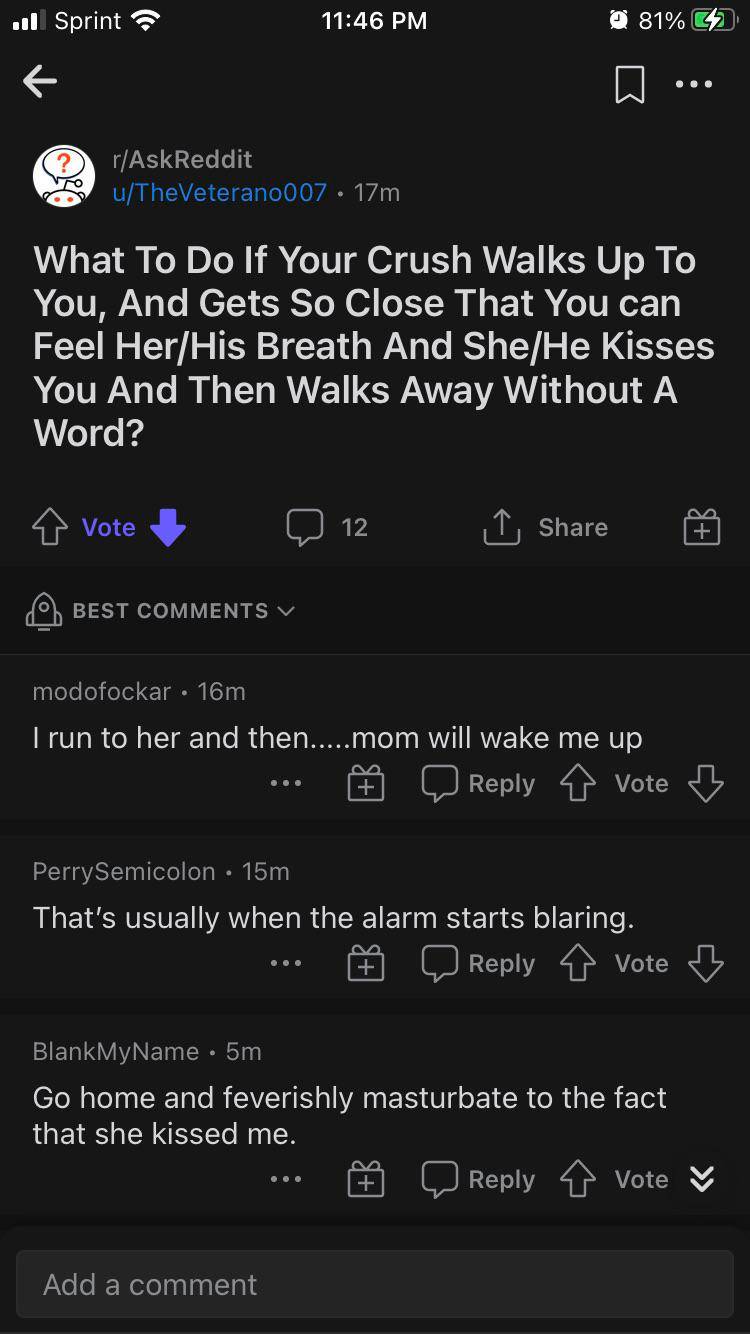Bookmark this post

629,84
